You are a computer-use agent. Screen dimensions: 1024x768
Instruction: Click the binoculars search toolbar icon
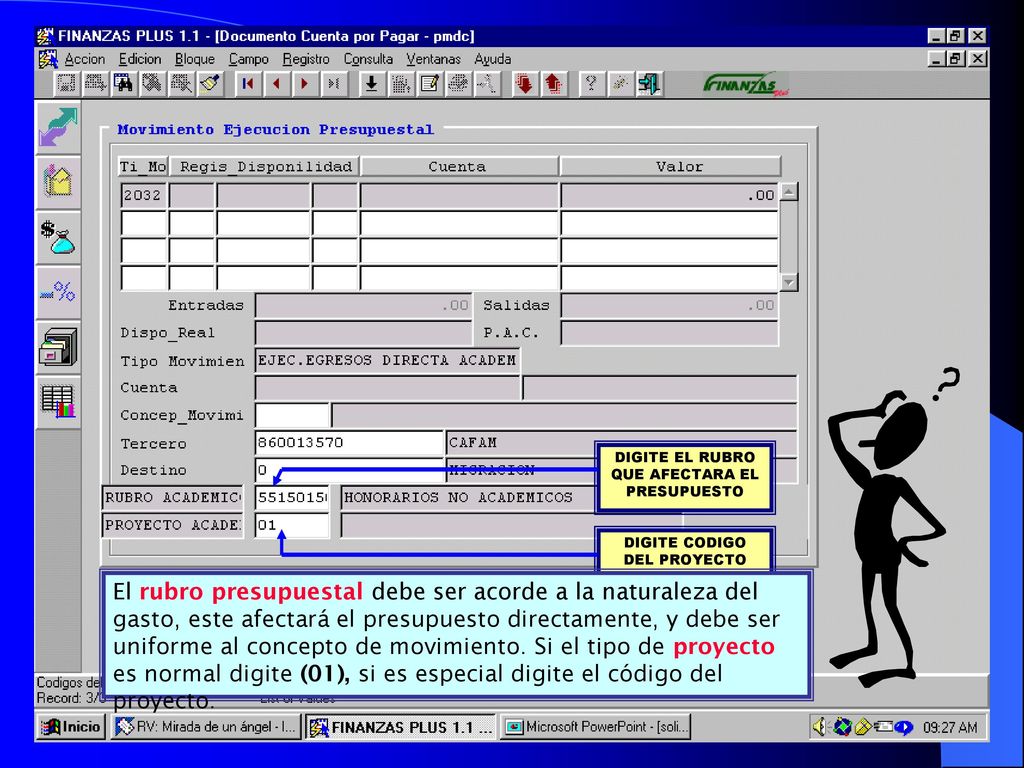tap(123, 84)
